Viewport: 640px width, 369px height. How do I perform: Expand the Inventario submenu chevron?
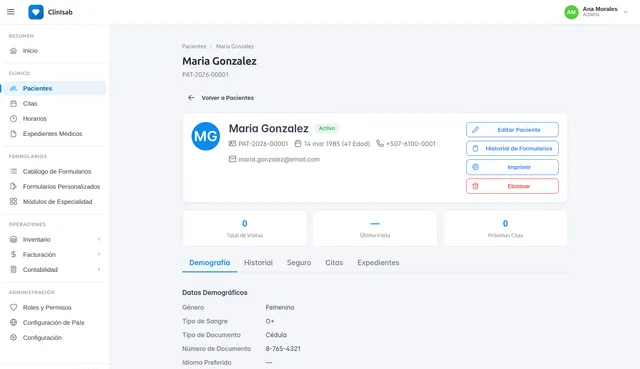tap(99, 239)
